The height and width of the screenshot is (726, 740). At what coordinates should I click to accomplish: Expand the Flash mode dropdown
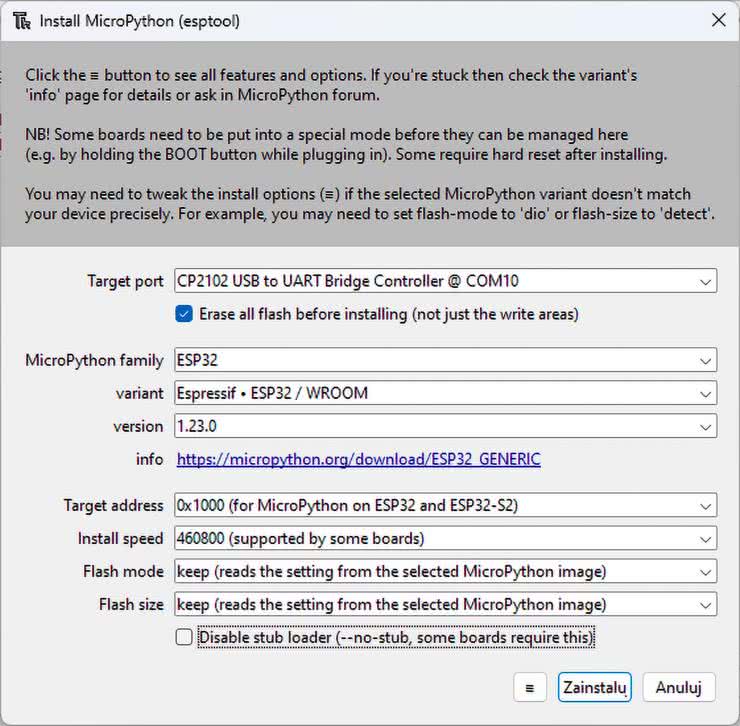click(x=706, y=572)
